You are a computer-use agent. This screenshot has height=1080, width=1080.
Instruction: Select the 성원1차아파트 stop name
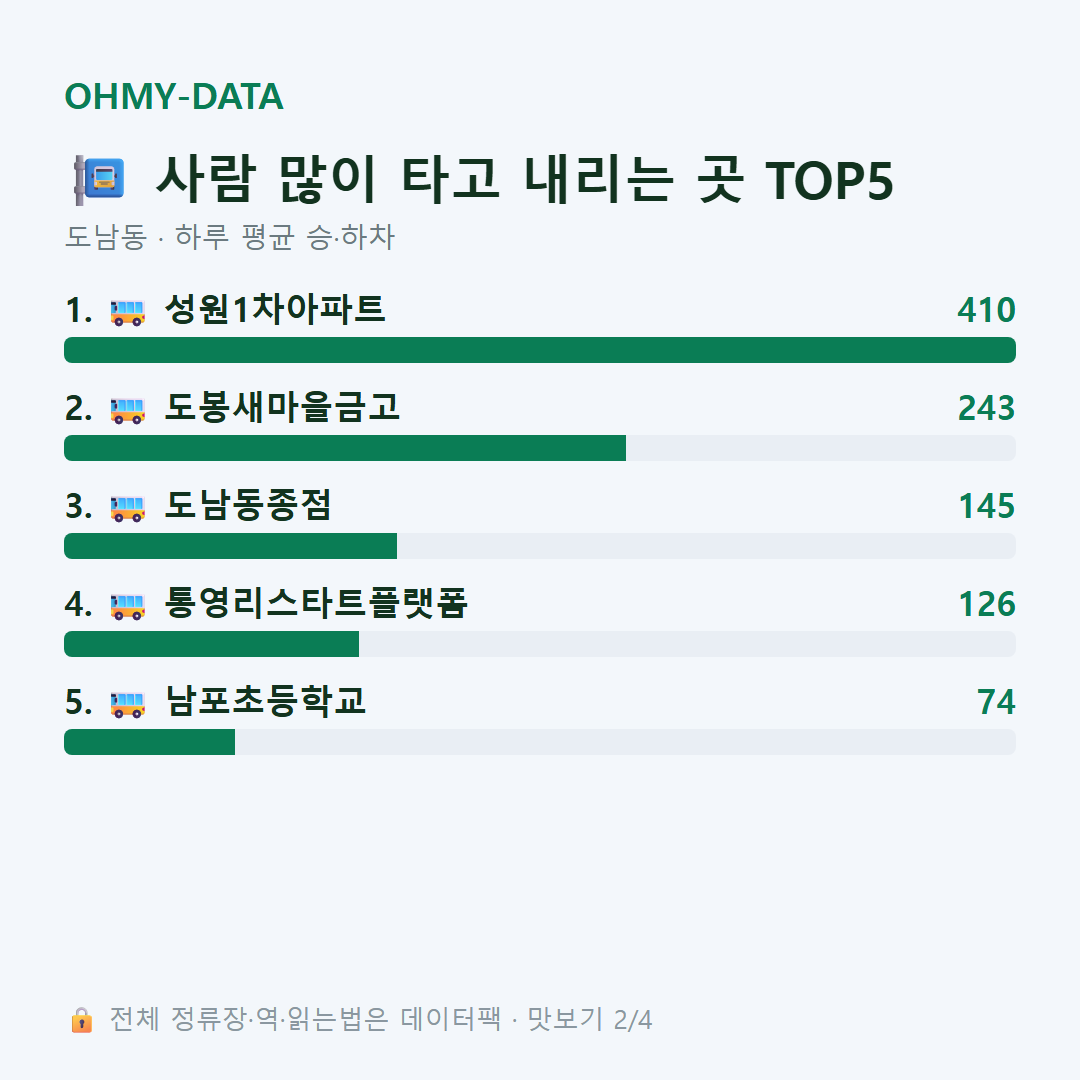275,309
